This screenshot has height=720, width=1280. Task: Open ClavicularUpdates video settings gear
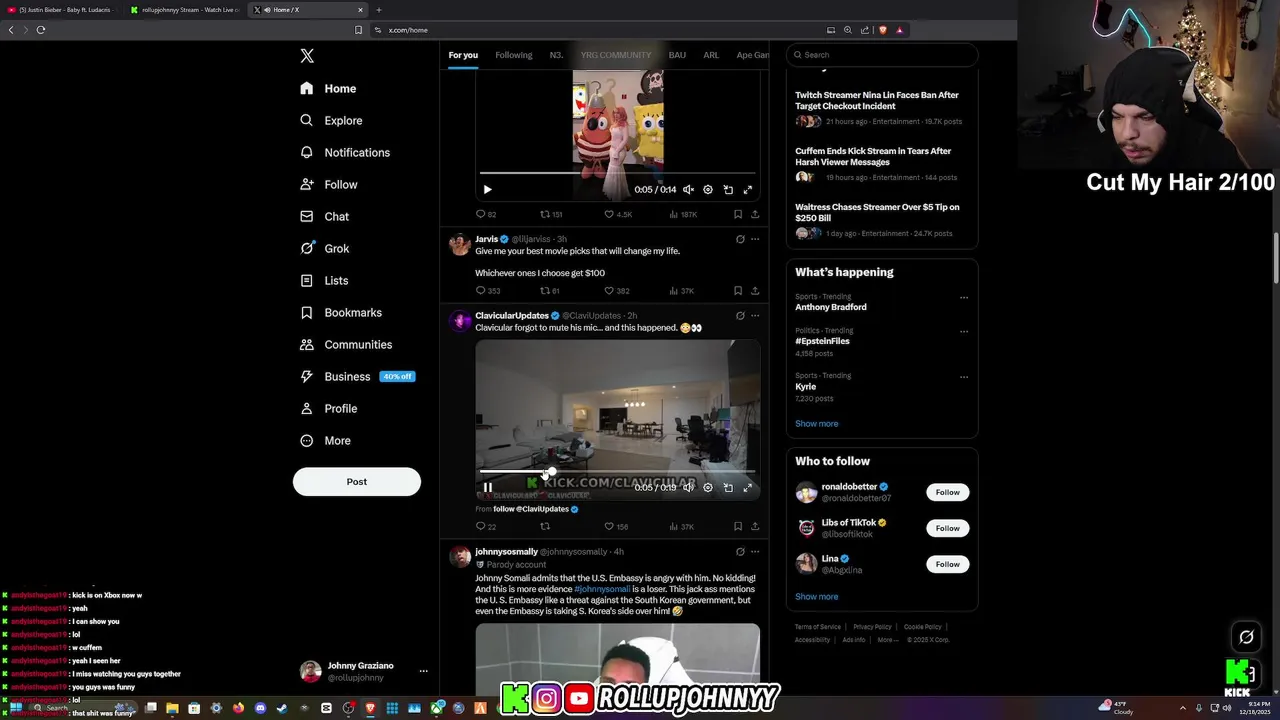click(708, 488)
